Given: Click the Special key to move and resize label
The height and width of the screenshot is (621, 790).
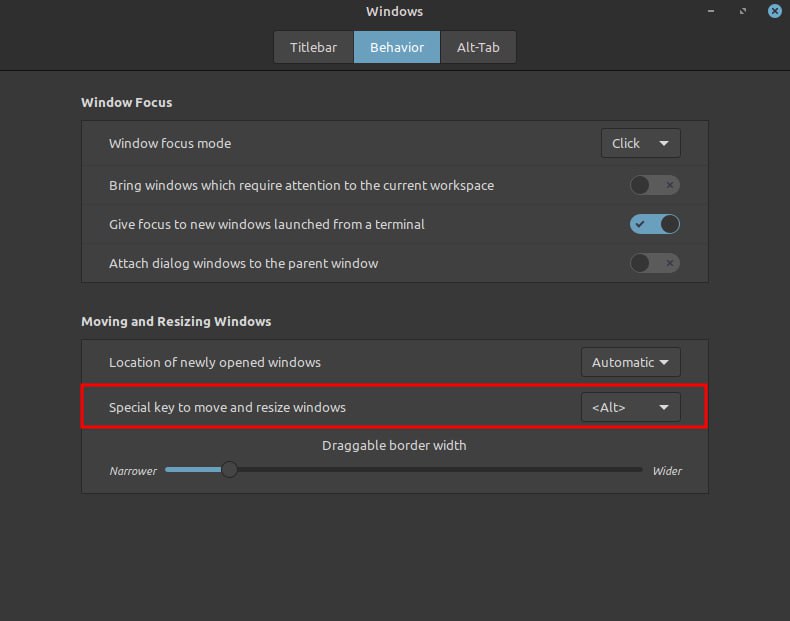Looking at the screenshot, I should coord(227,407).
